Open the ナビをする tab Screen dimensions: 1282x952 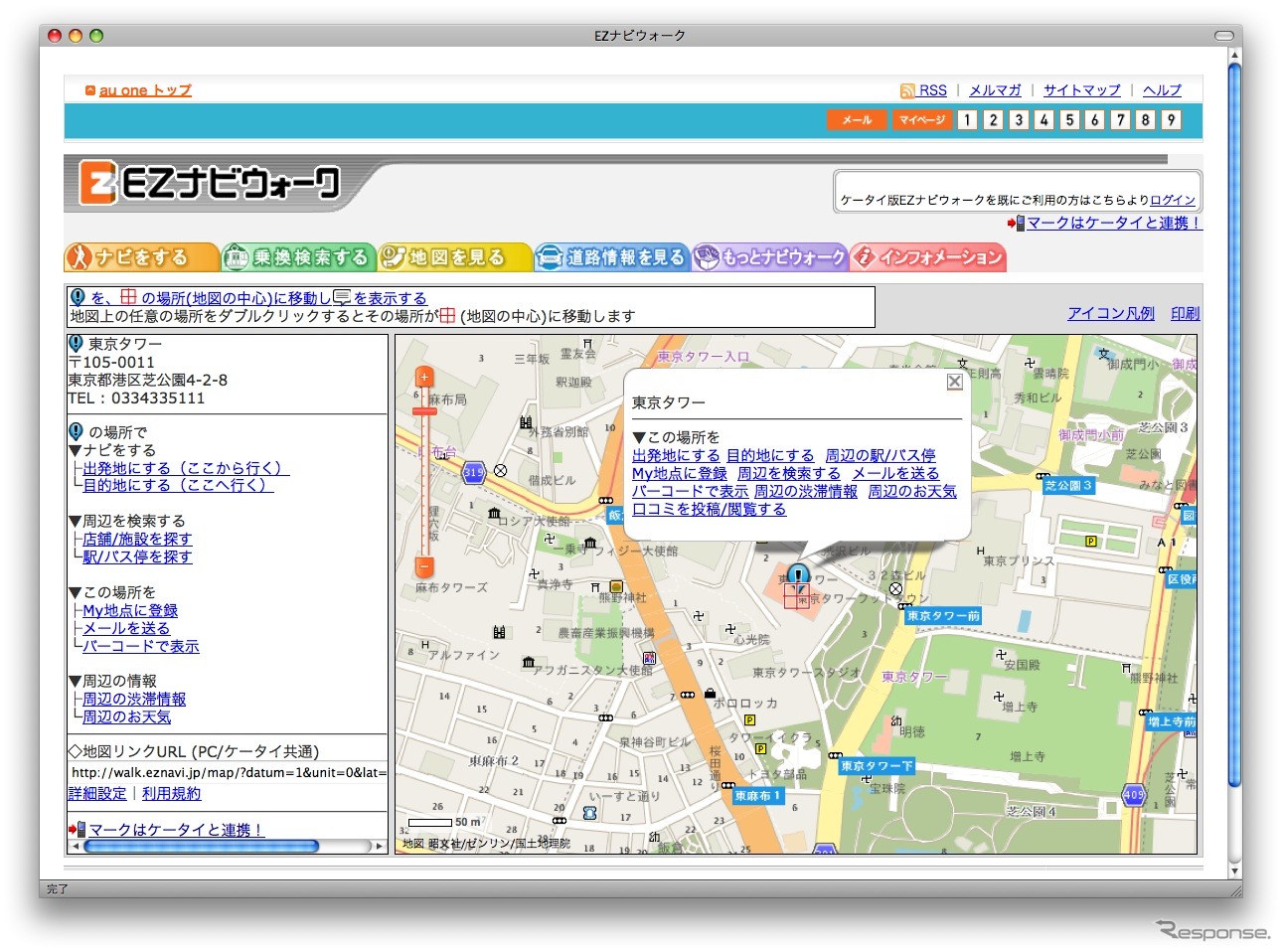(141, 257)
